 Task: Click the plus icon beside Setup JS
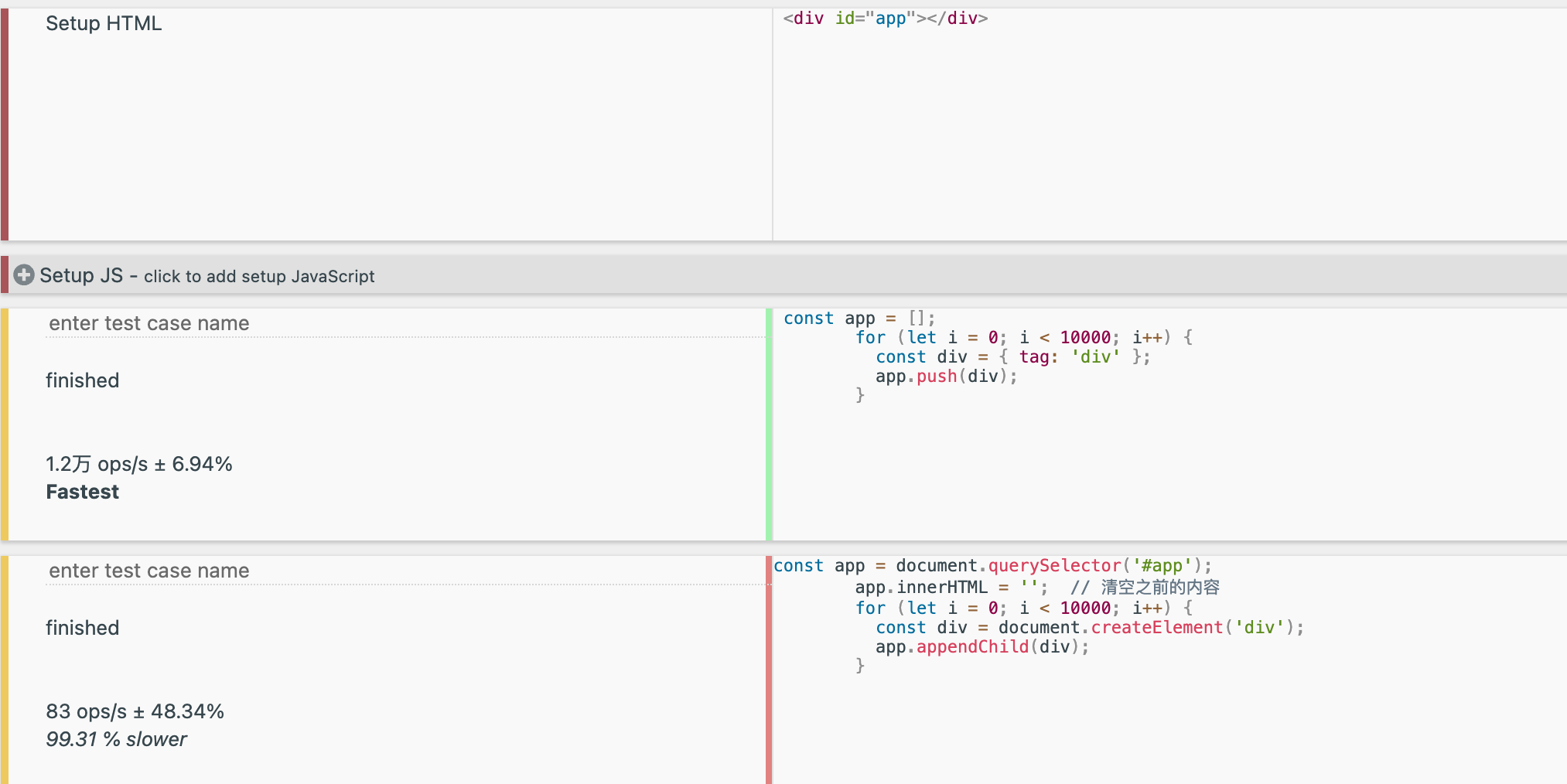pos(24,275)
